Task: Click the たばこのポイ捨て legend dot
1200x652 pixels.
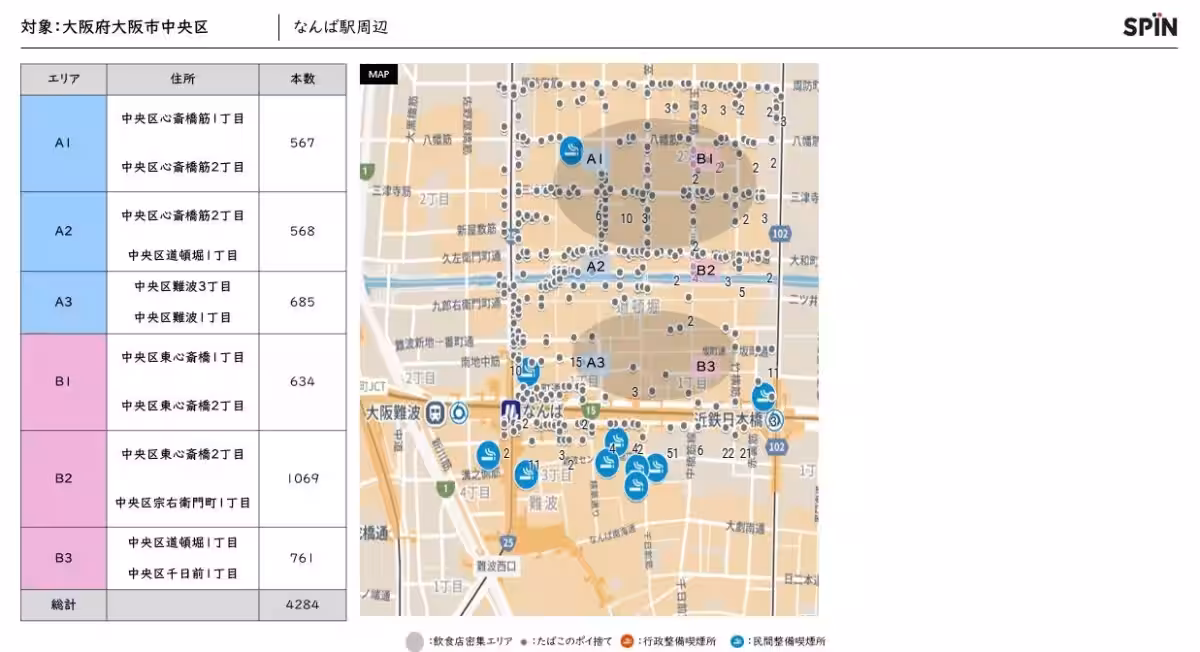Action: [x=524, y=643]
